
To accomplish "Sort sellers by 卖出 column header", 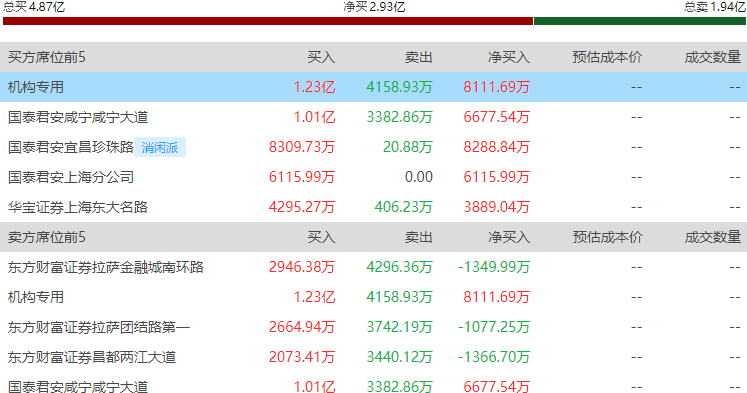I will tap(419, 237).
